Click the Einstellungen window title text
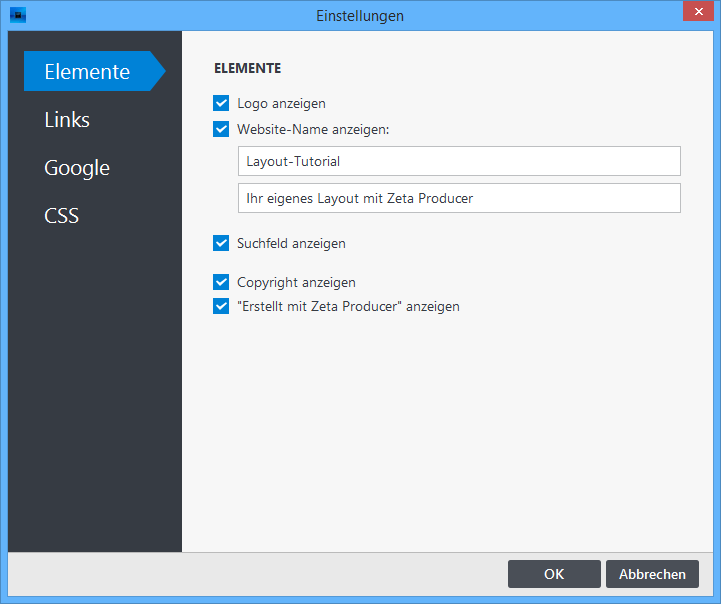The image size is (721, 604). pyautogui.click(x=360, y=16)
